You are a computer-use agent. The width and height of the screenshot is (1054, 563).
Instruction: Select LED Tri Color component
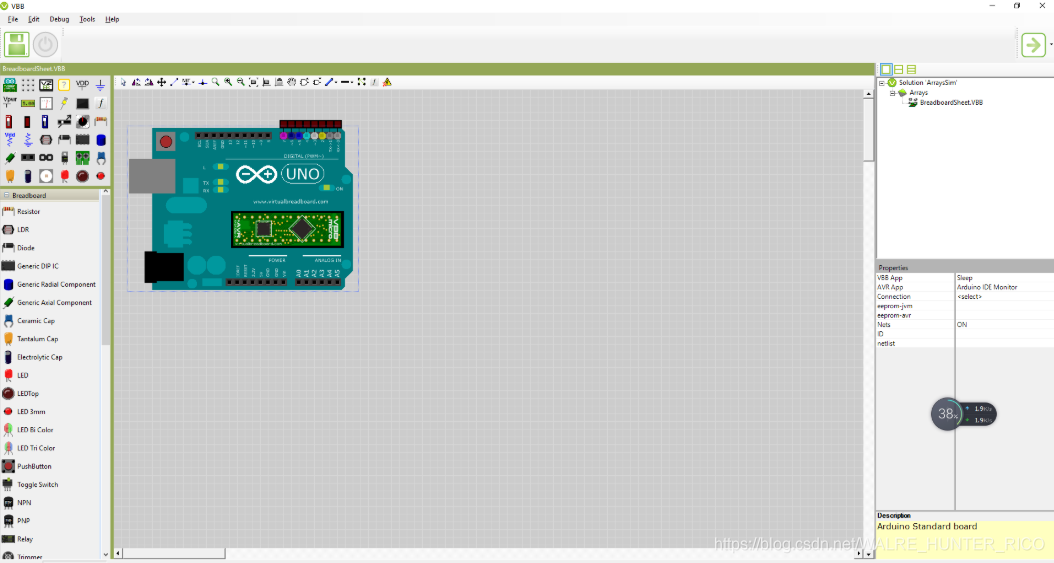[36, 448]
